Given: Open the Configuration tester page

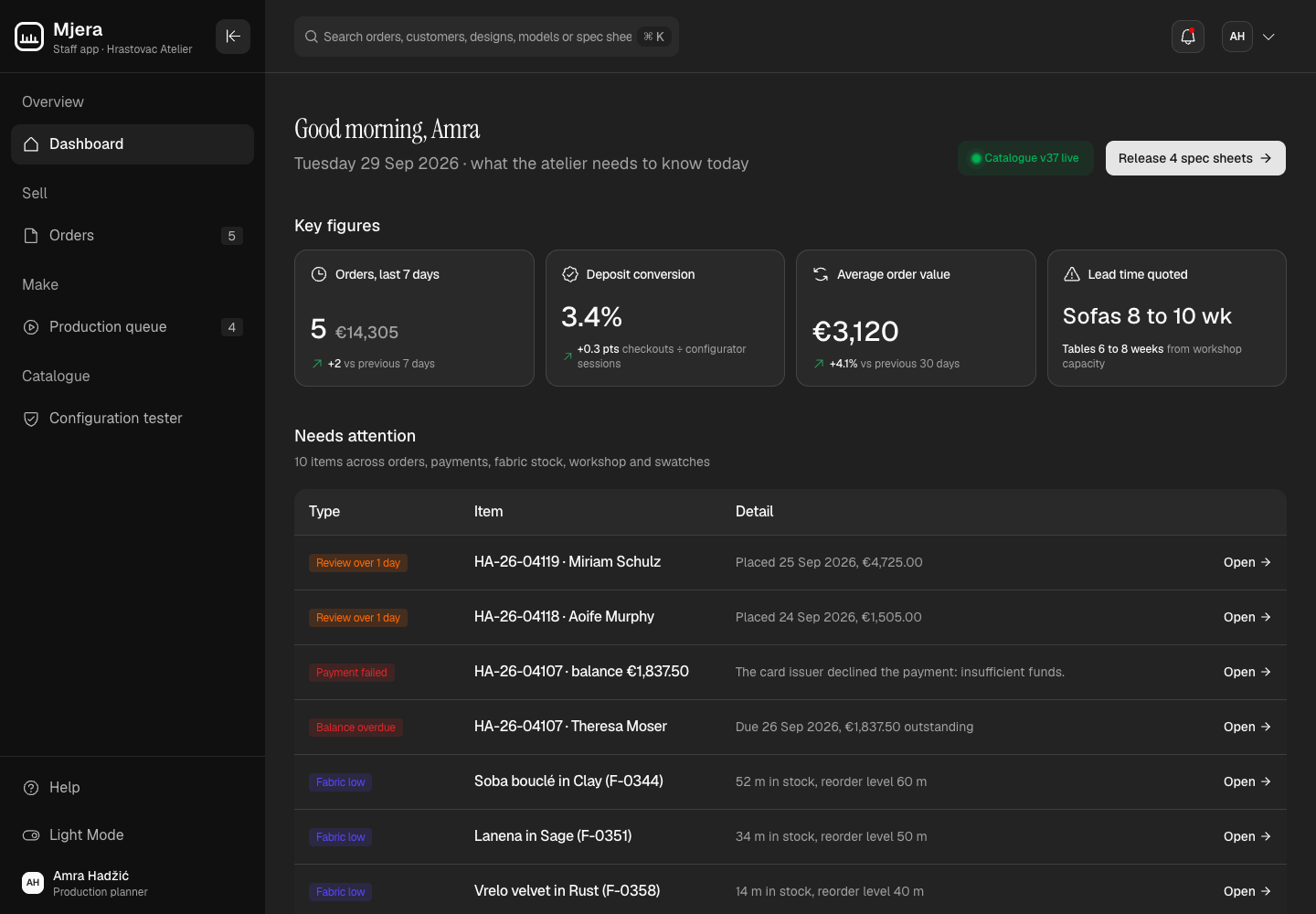Looking at the screenshot, I should click(x=133, y=419).
